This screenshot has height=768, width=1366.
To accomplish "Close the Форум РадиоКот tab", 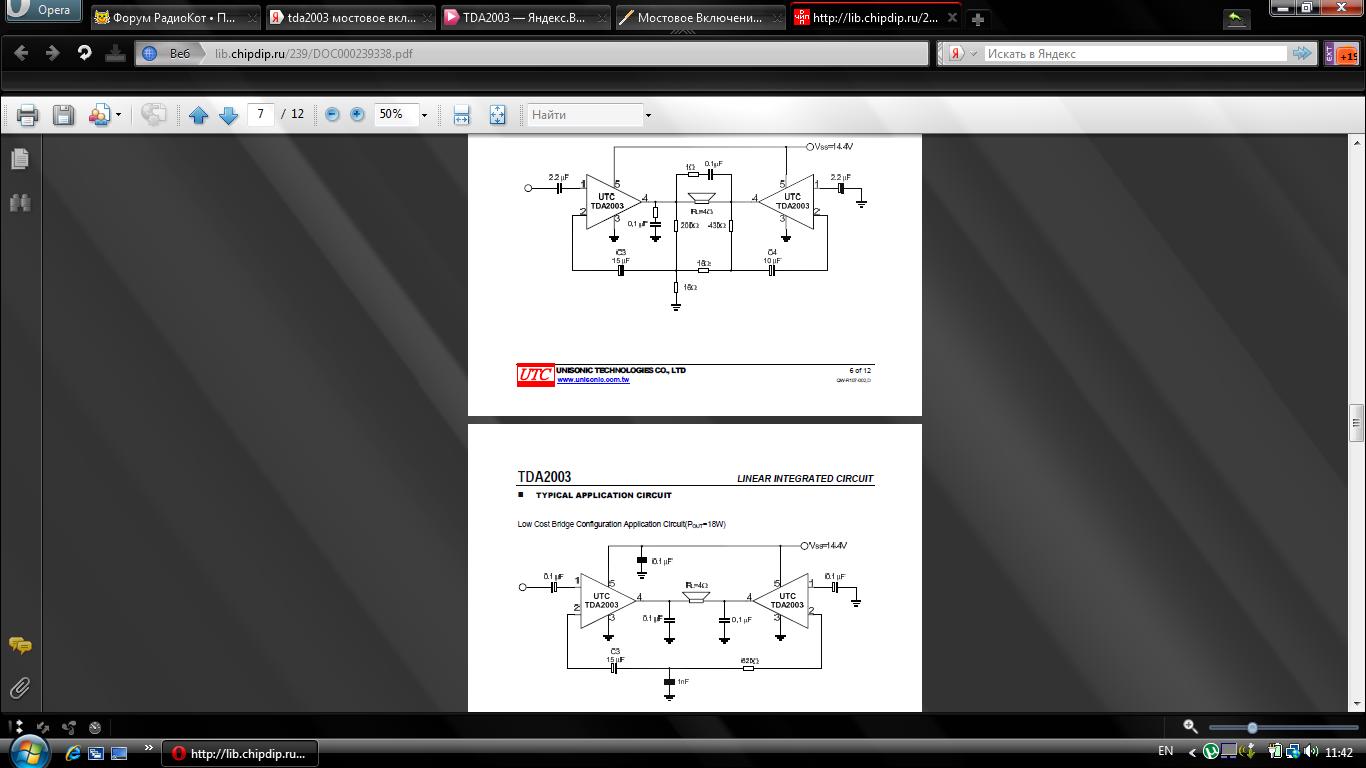I will 252,18.
